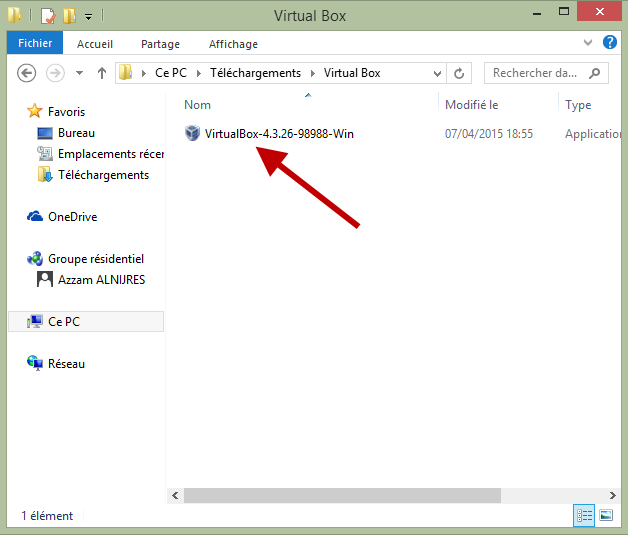Click the horizontal scrollbar thumb
Screen dimensions: 628x535
point(342,495)
